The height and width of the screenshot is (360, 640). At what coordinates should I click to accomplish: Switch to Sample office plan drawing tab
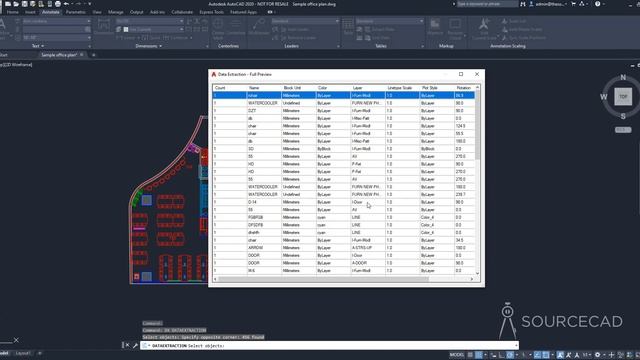pyautogui.click(x=59, y=55)
